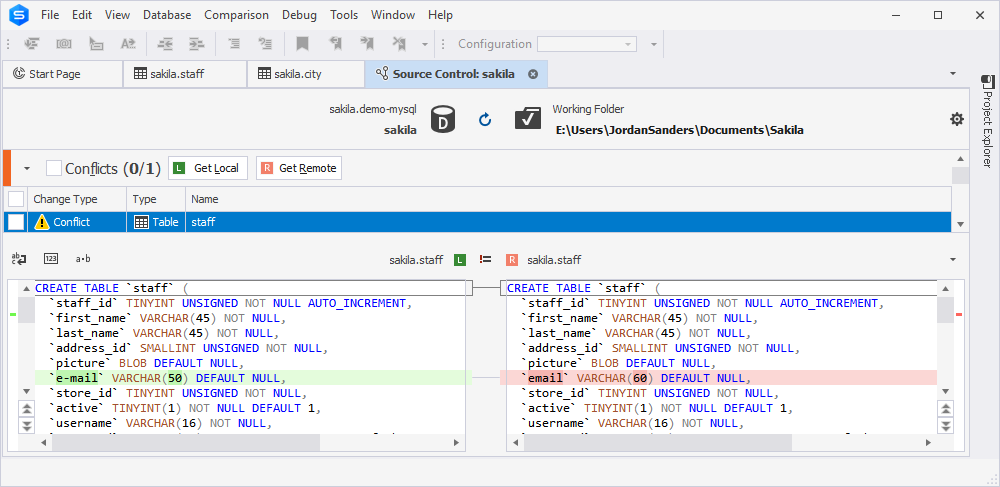
Task: Toggle bookmark using the bookmark flag icon
Action: (302, 43)
